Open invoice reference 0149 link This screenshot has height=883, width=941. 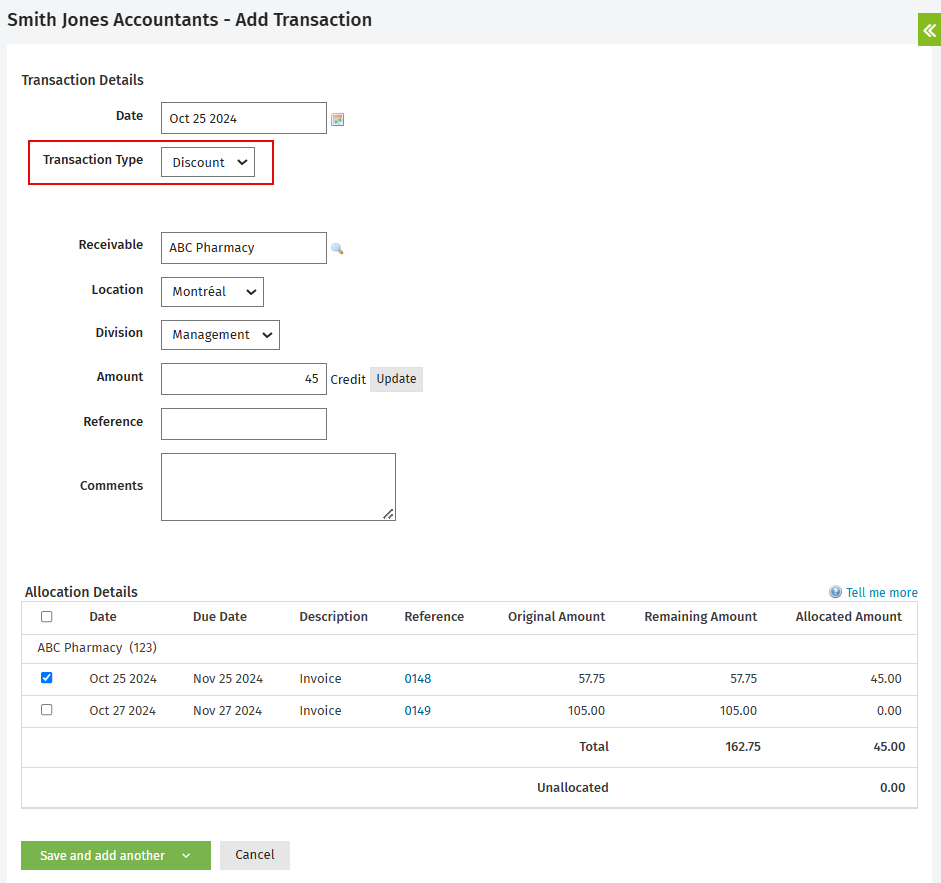point(418,710)
